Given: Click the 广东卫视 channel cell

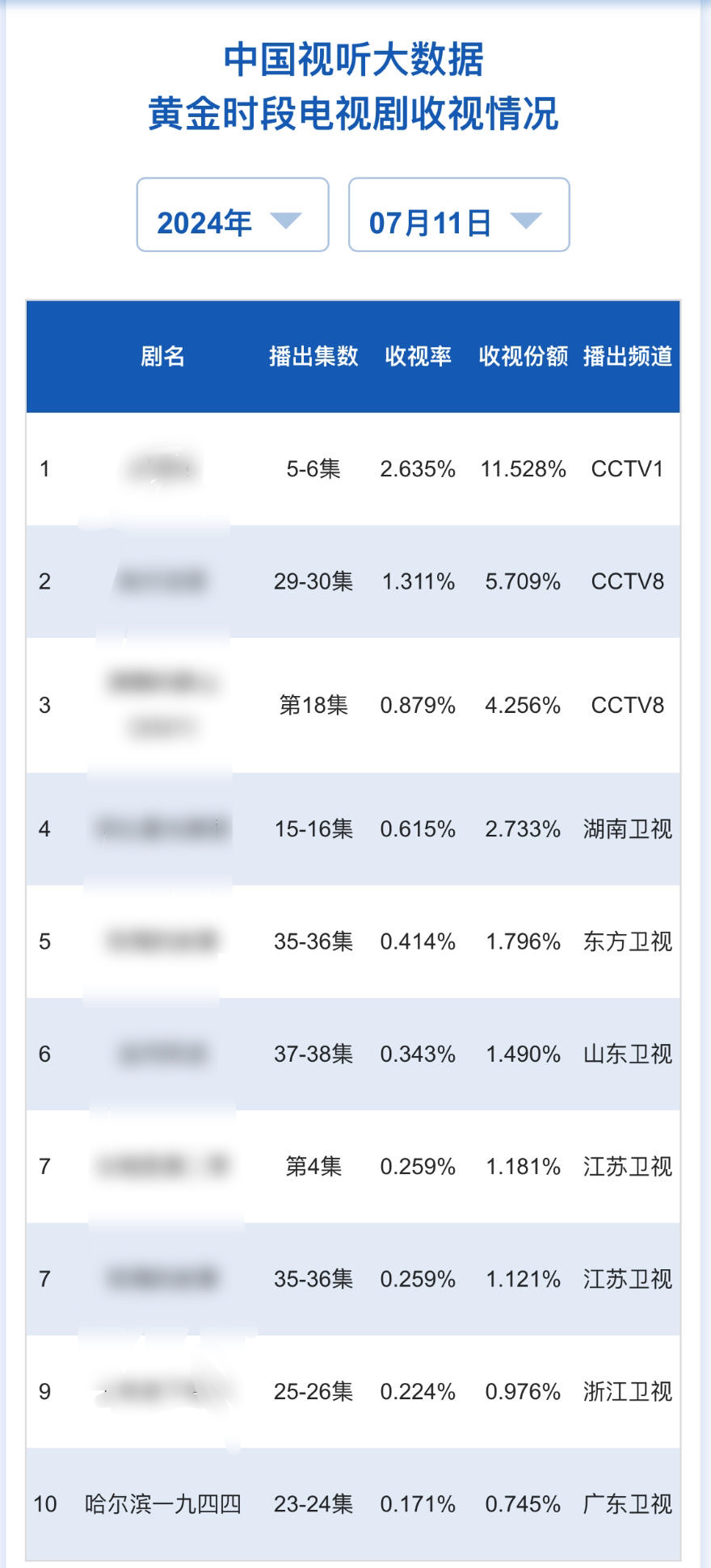Looking at the screenshot, I should pos(628,1503).
